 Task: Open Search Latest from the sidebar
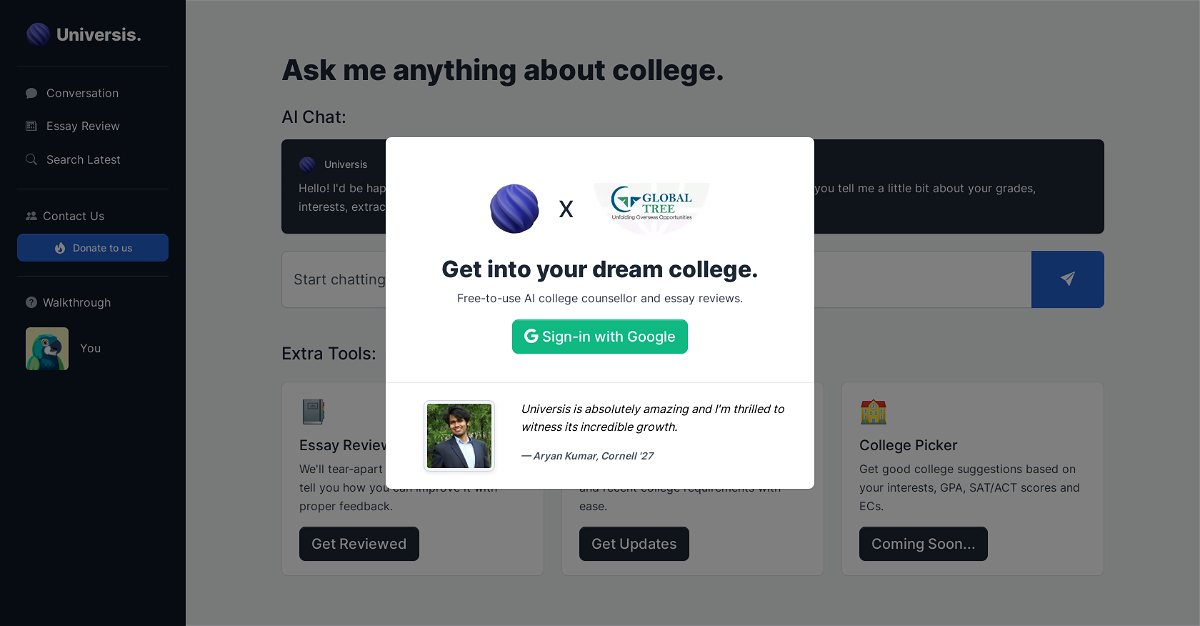tap(83, 160)
